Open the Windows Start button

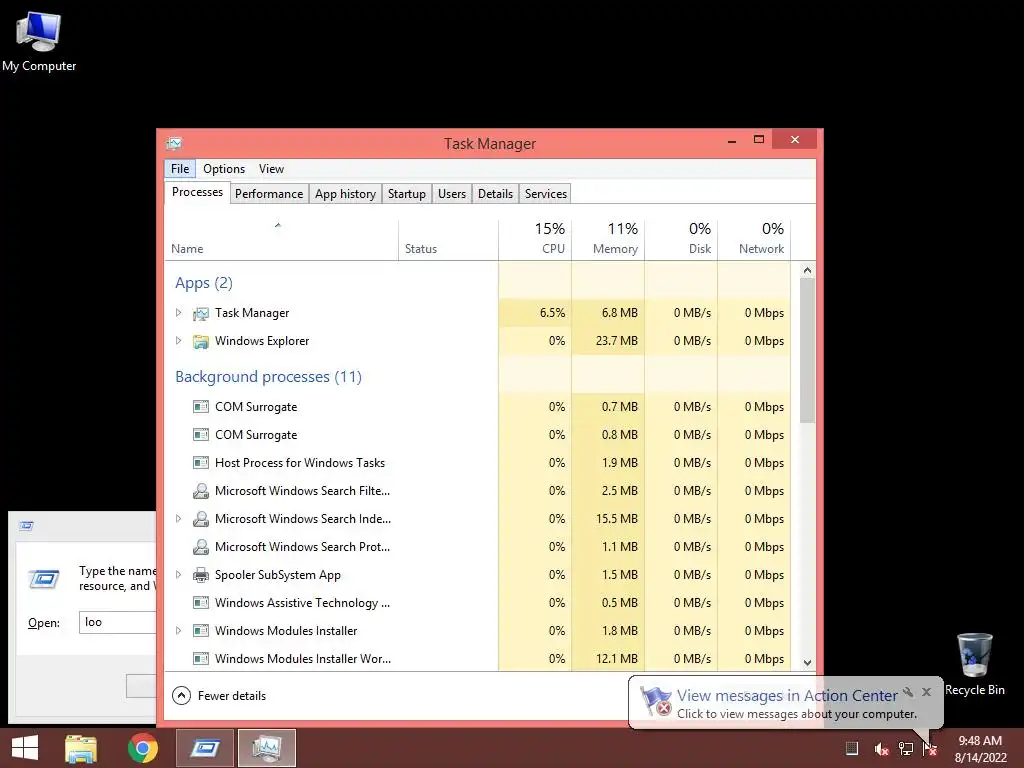point(25,748)
